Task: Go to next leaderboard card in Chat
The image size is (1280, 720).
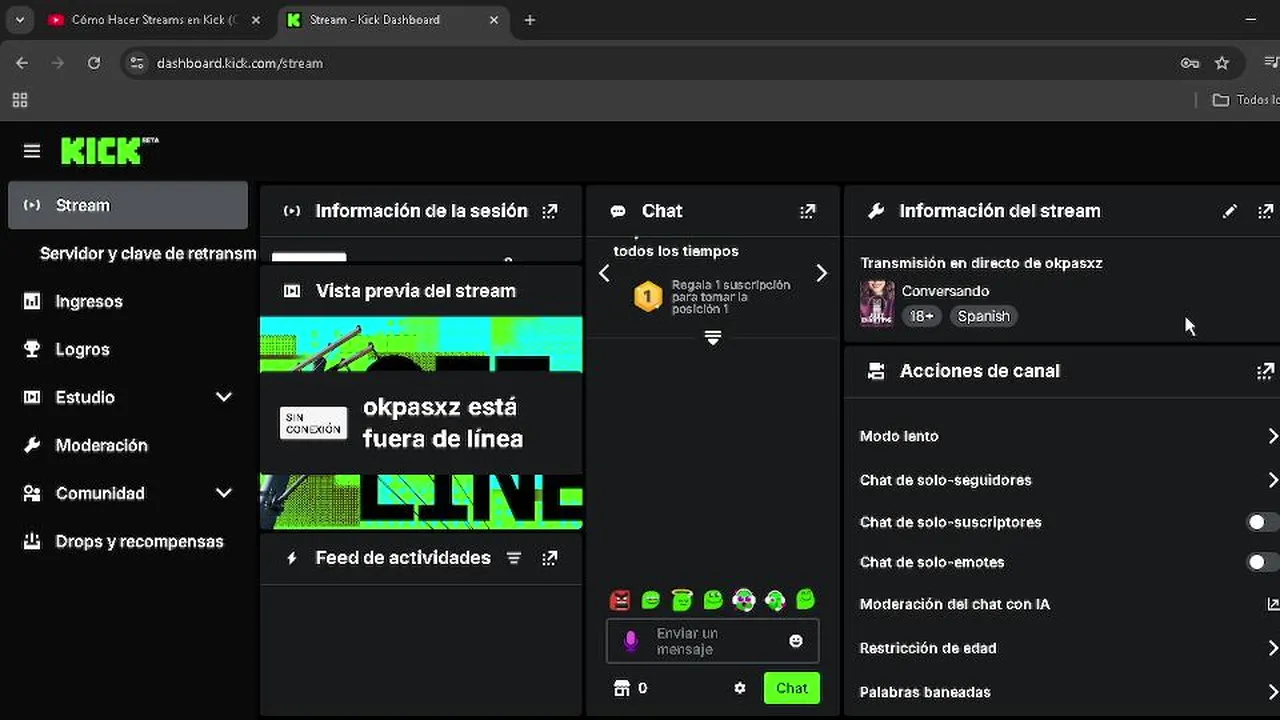Action: pos(821,274)
